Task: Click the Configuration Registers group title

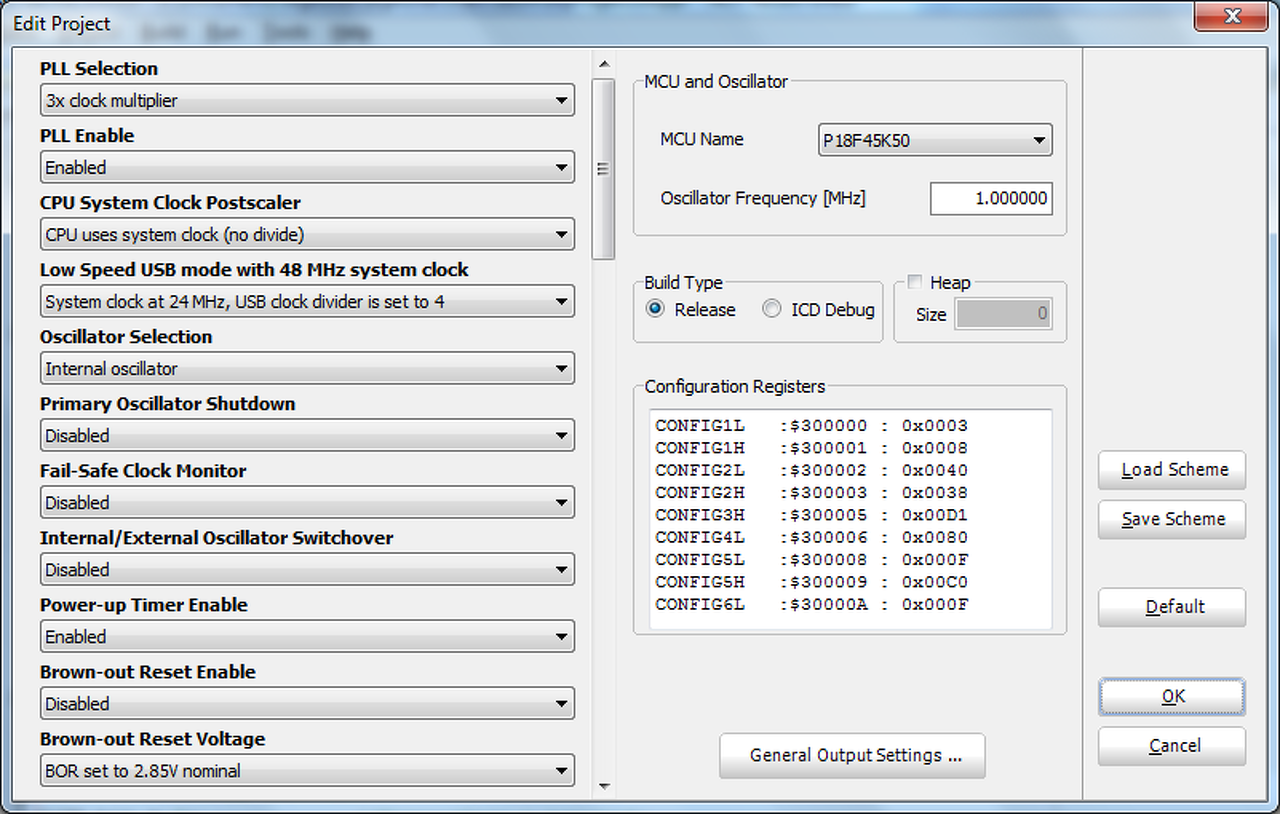Action: (735, 386)
